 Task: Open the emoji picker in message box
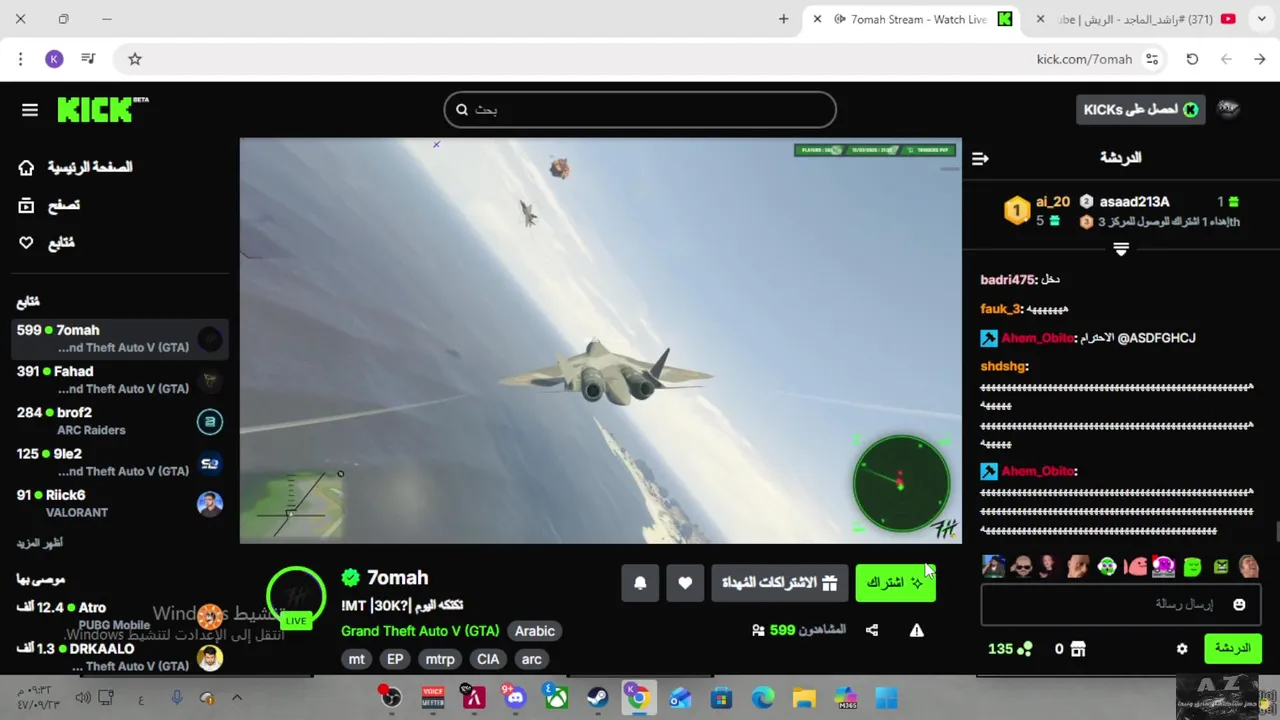[1239, 604]
